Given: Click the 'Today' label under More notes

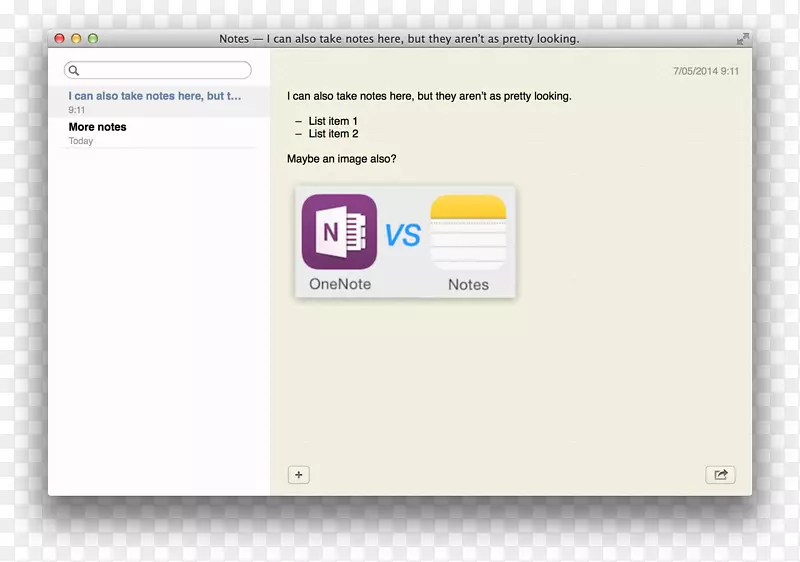Looking at the screenshot, I should (81, 141).
